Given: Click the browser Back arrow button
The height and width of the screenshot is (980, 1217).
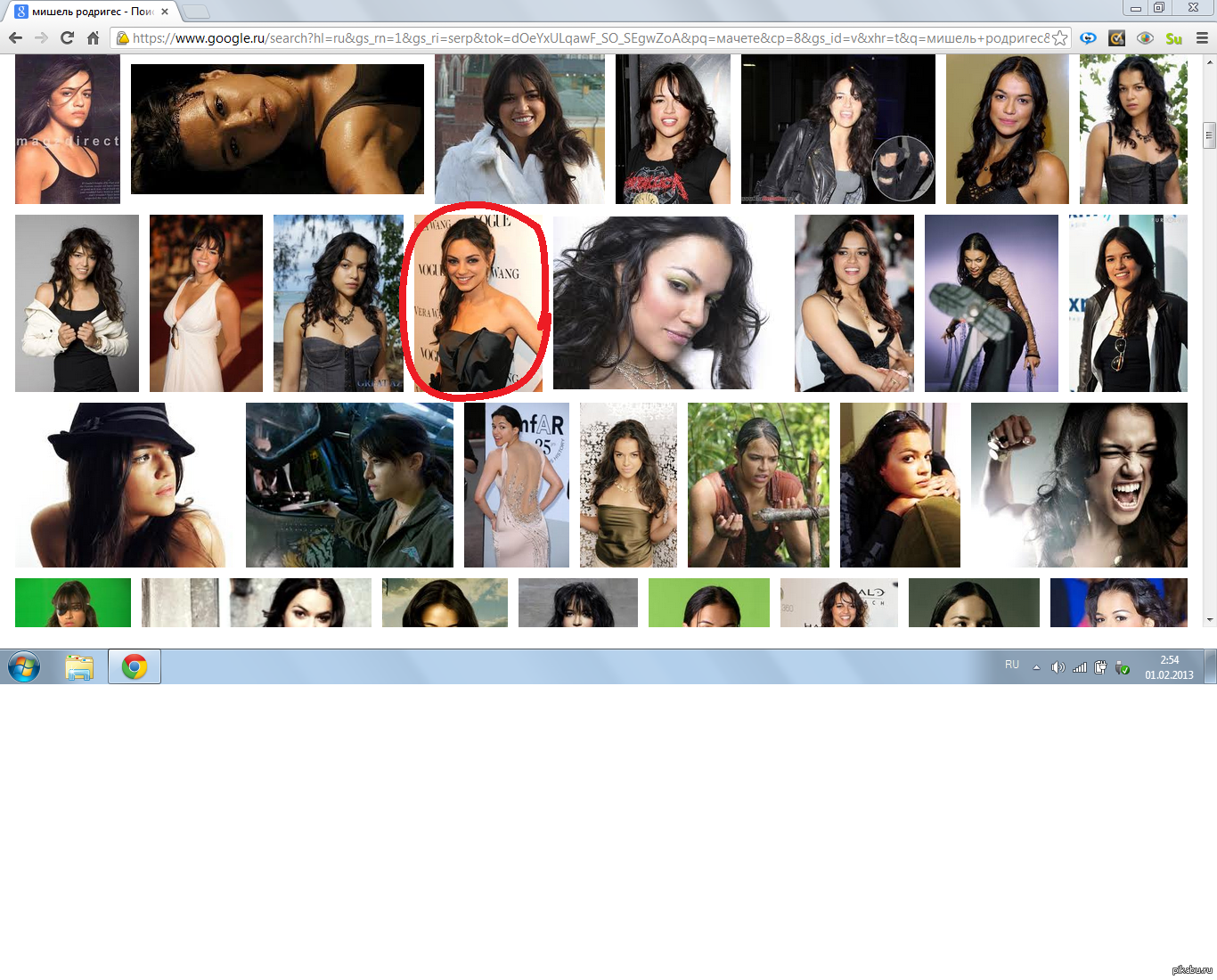Looking at the screenshot, I should coord(15,38).
